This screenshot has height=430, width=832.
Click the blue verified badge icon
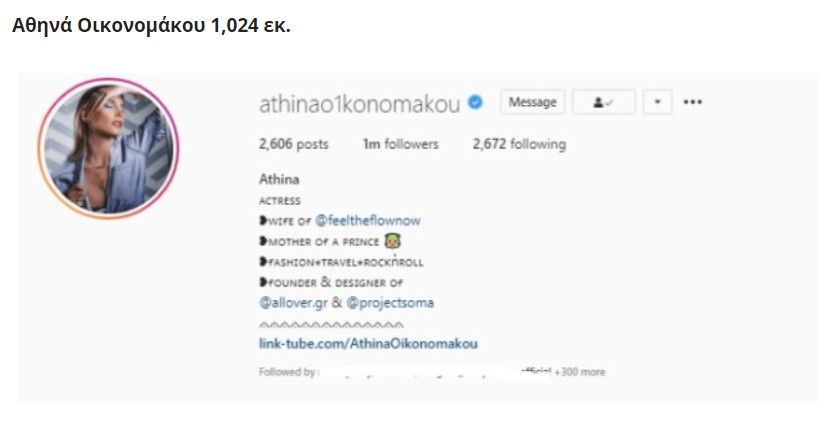click(475, 101)
